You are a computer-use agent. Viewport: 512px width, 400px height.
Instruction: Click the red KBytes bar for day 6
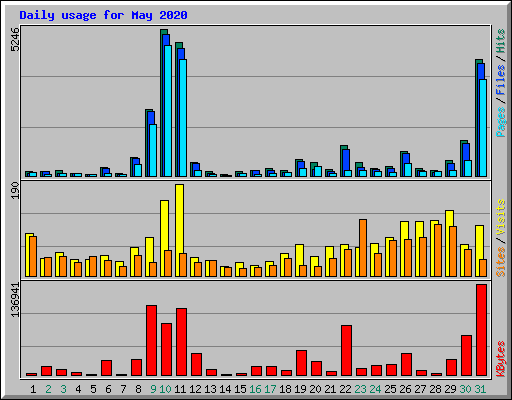[x=106, y=368]
